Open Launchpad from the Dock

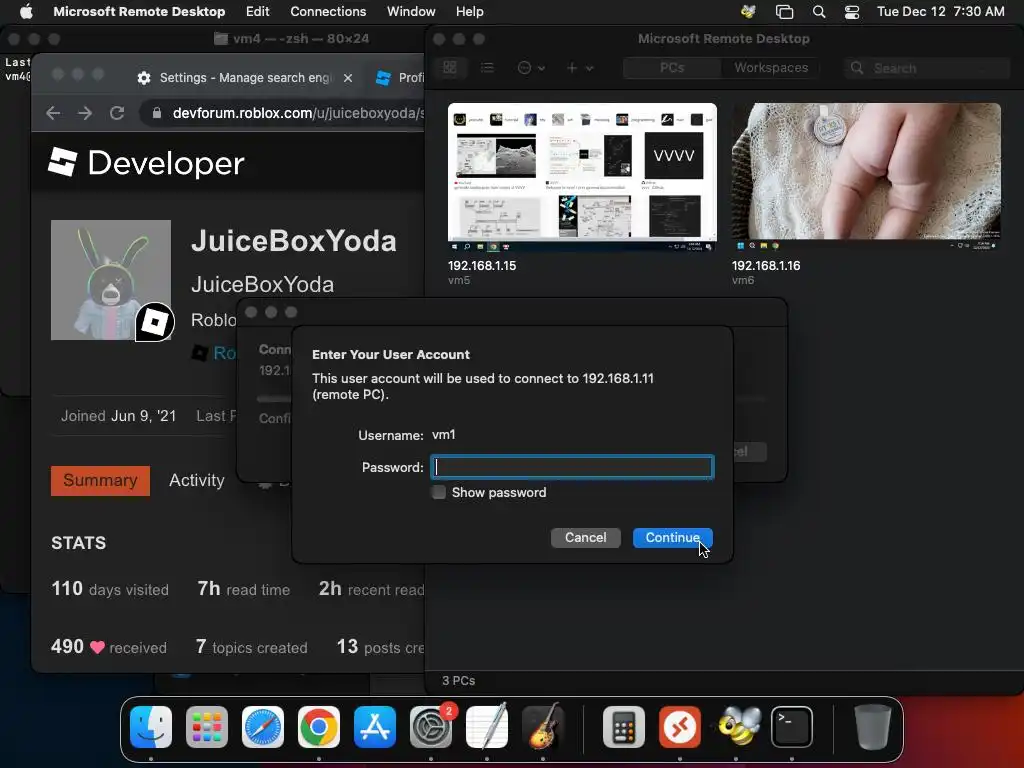click(x=207, y=727)
